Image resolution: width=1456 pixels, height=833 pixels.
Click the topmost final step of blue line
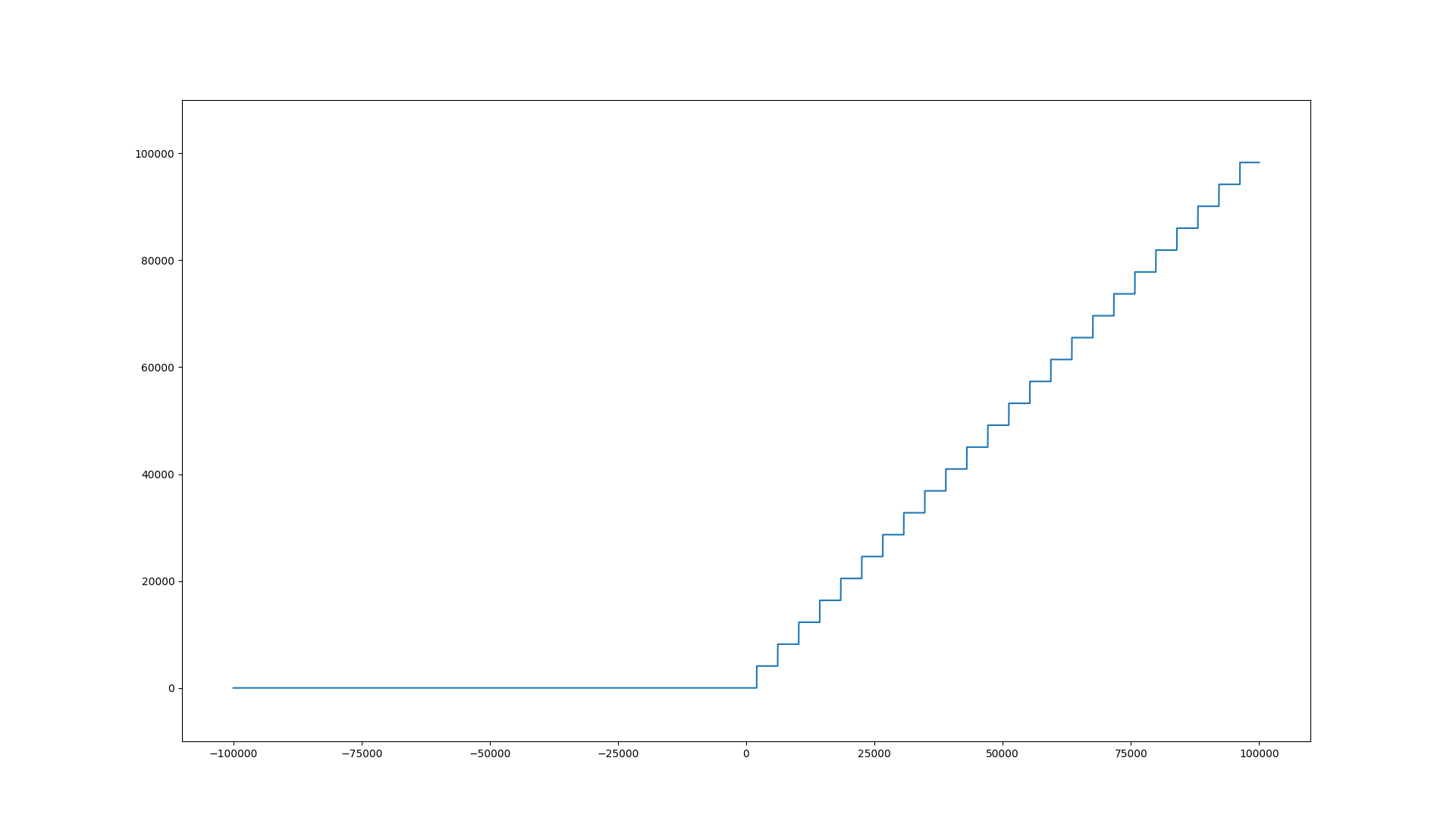[1250, 162]
